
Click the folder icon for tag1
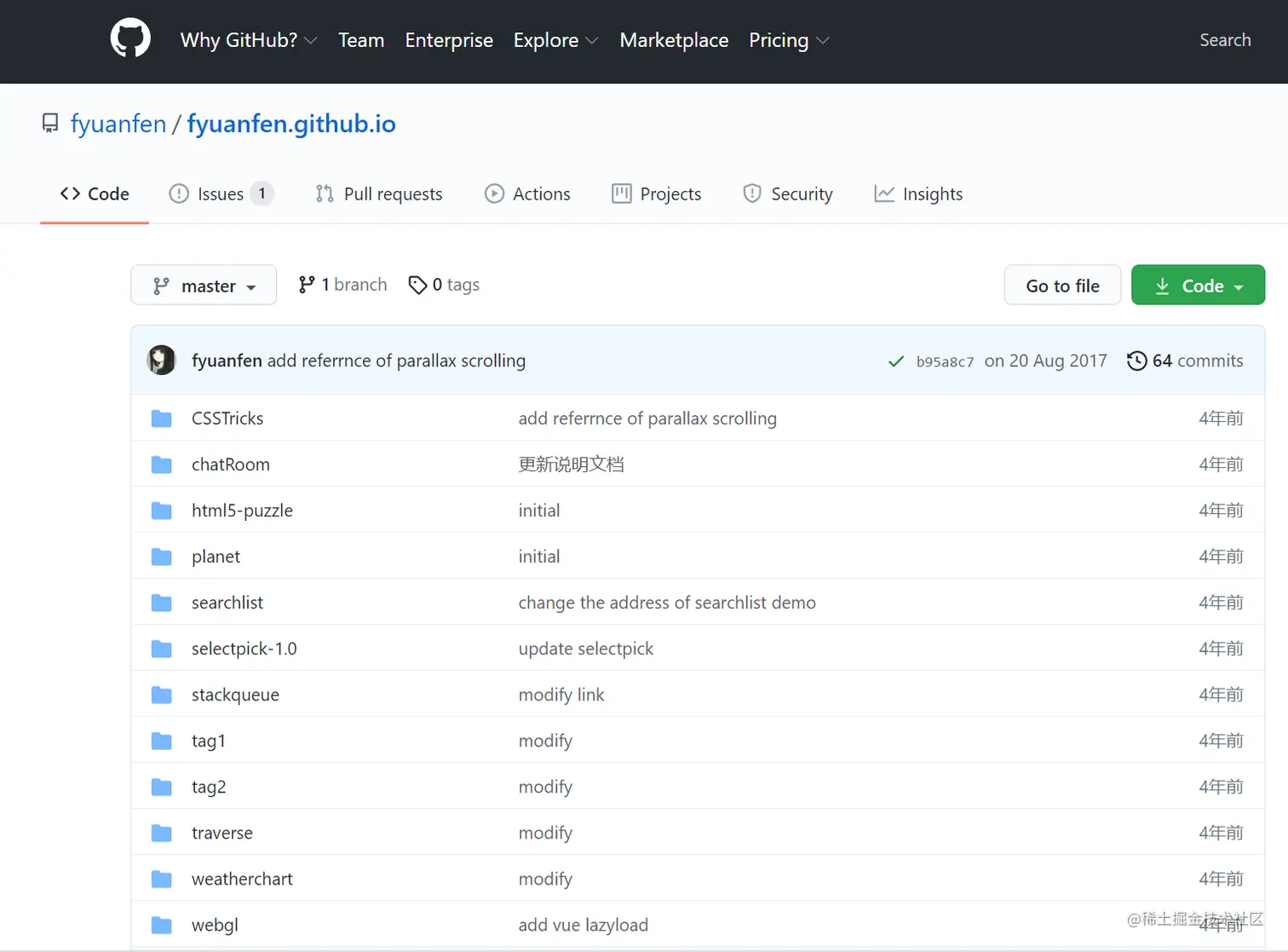coord(161,741)
